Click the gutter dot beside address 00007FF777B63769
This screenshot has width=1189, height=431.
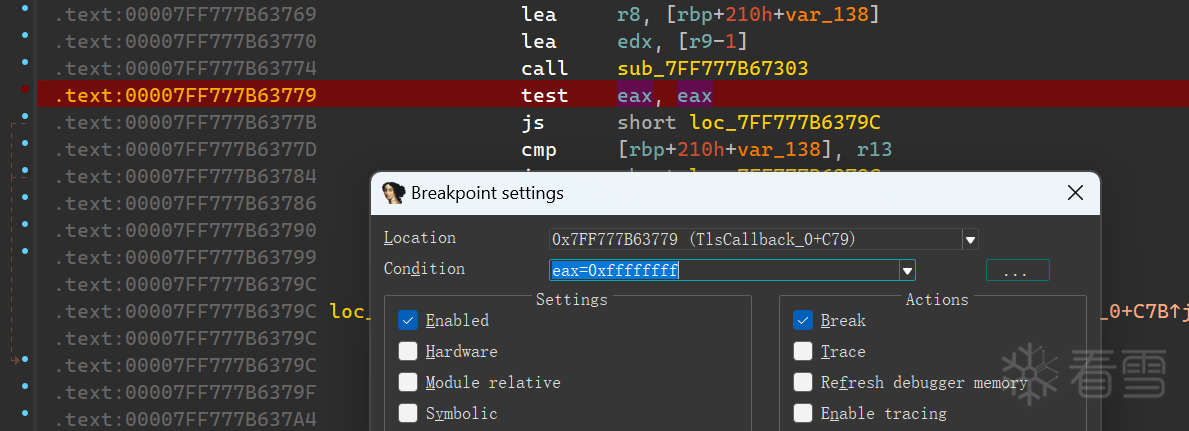[25, 15]
